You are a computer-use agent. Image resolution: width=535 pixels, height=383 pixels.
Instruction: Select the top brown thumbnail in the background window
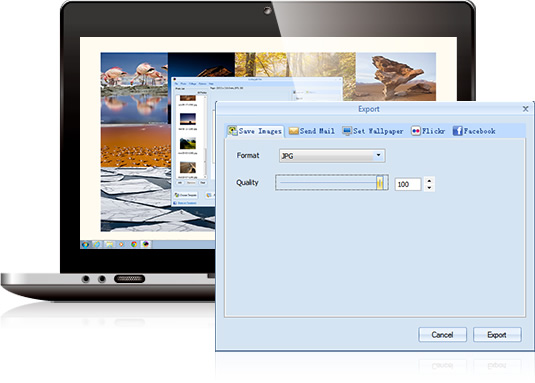tap(188, 98)
